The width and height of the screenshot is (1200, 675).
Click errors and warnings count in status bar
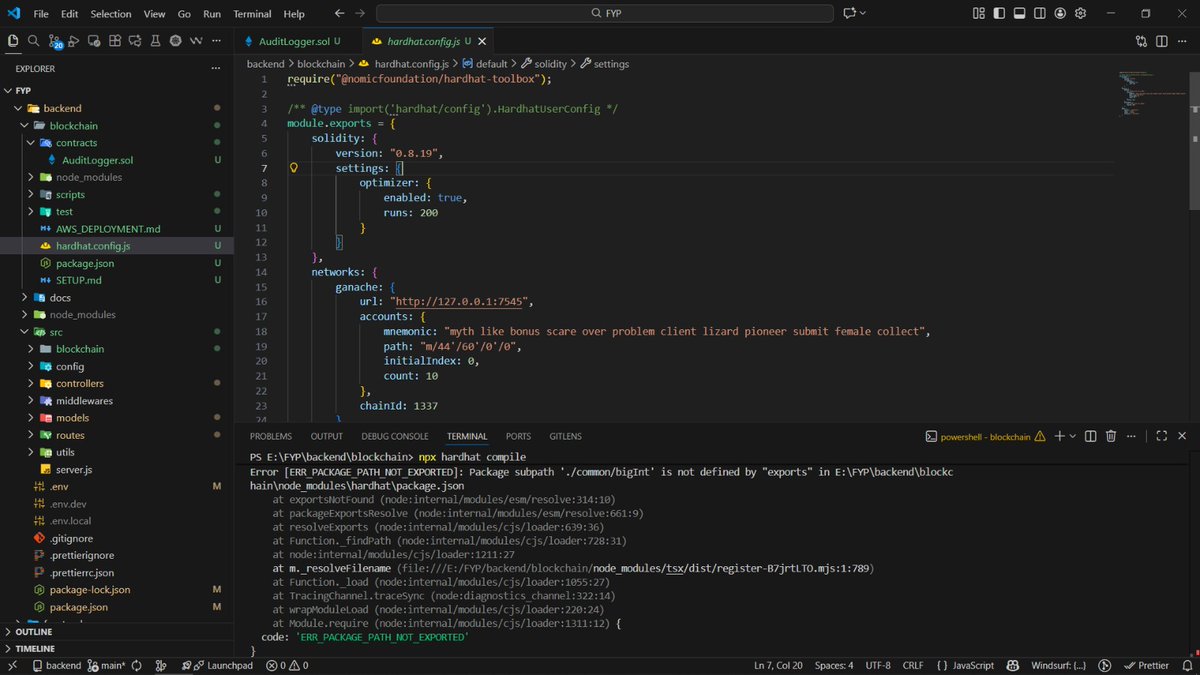click(285, 665)
